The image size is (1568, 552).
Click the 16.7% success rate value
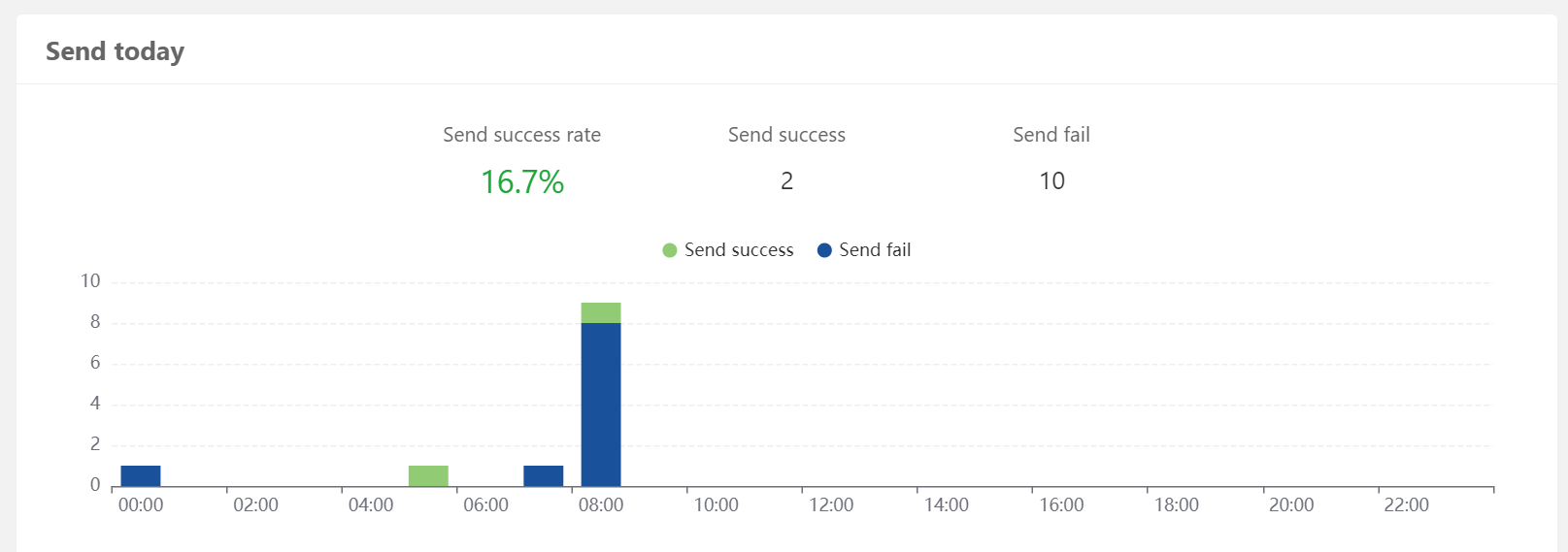522,181
